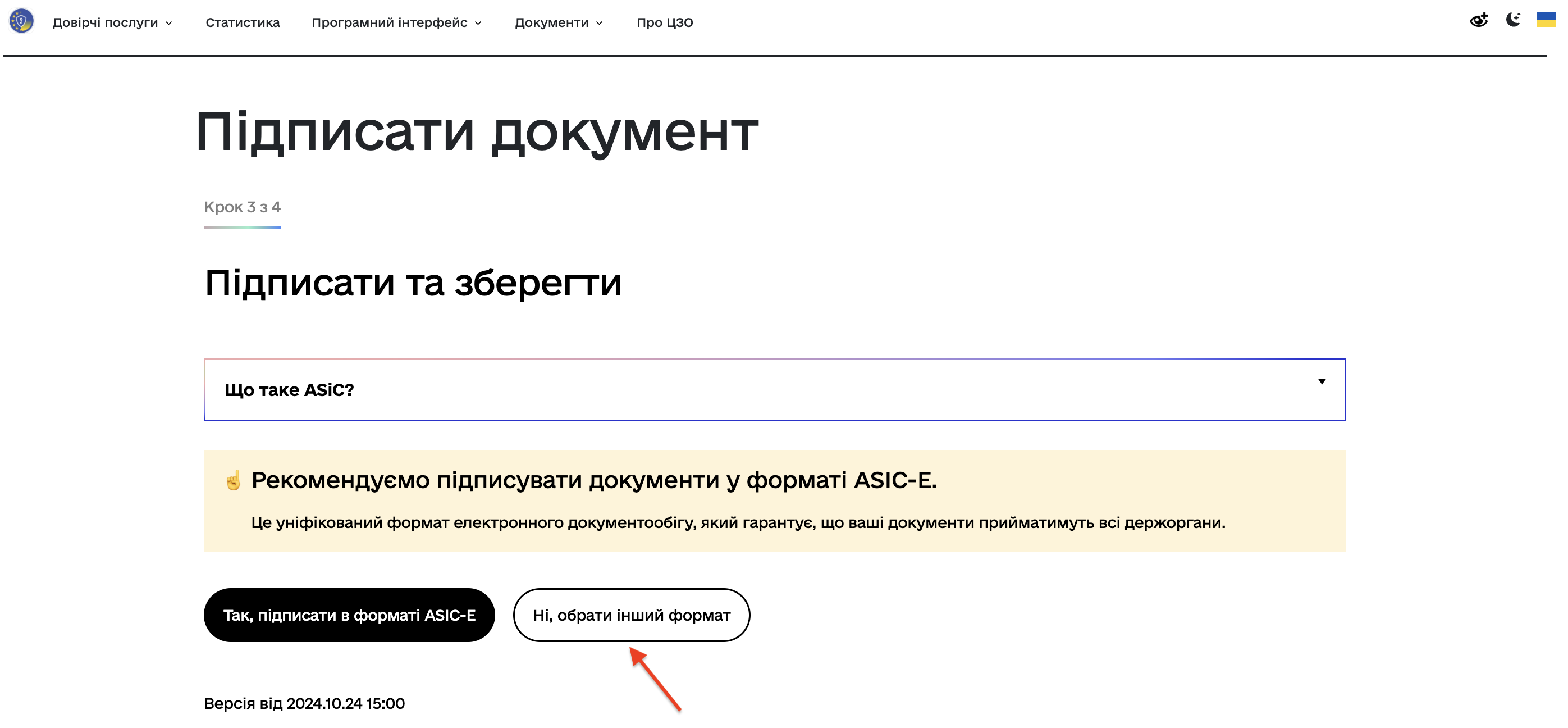The image size is (1568, 728).
Task: Go to the Статистика page
Action: (243, 22)
